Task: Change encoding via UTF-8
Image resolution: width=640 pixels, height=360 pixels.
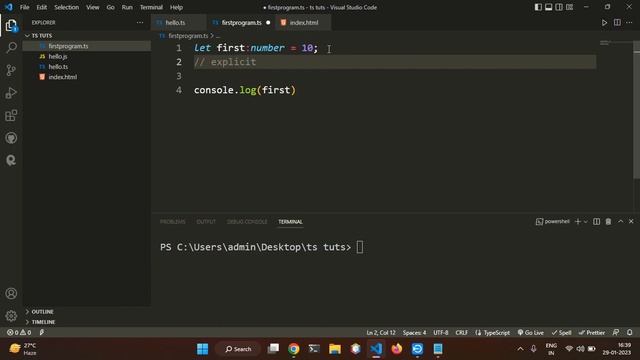Action: pyautogui.click(x=441, y=333)
